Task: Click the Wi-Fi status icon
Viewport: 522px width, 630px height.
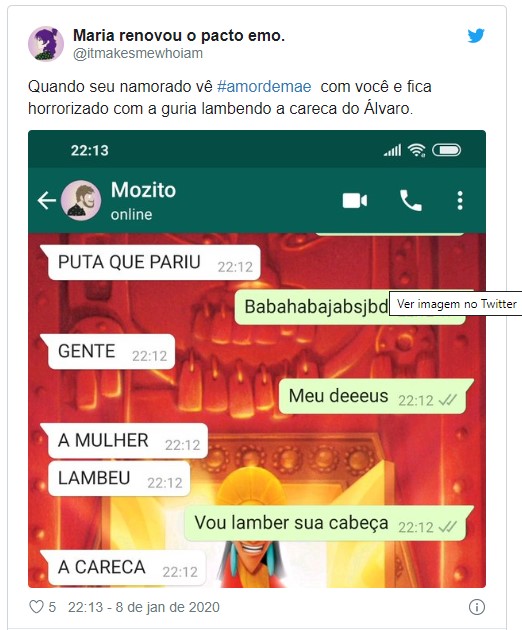Action: (x=416, y=150)
